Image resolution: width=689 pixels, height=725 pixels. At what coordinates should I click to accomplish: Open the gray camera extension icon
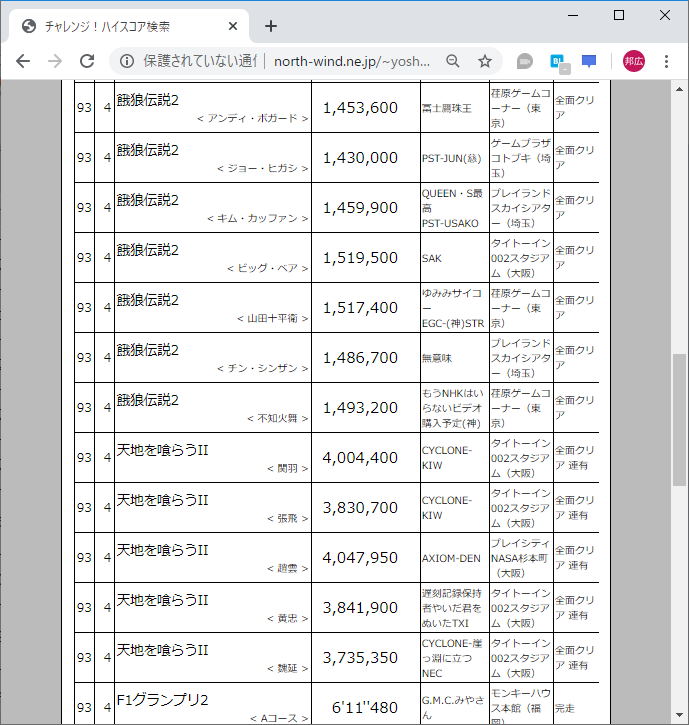[x=524, y=61]
